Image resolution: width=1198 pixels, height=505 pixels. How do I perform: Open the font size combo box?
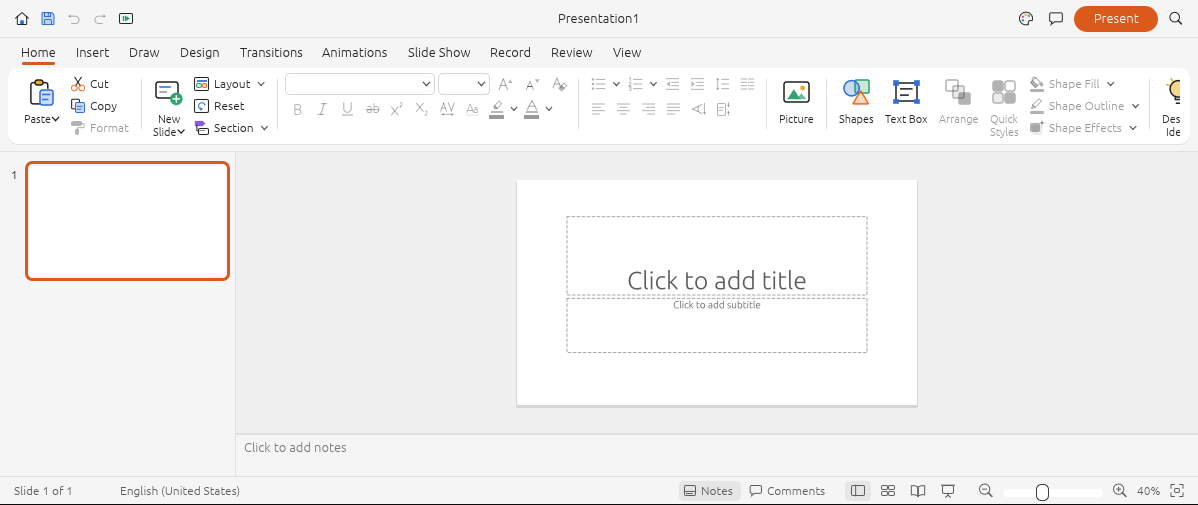click(x=464, y=84)
